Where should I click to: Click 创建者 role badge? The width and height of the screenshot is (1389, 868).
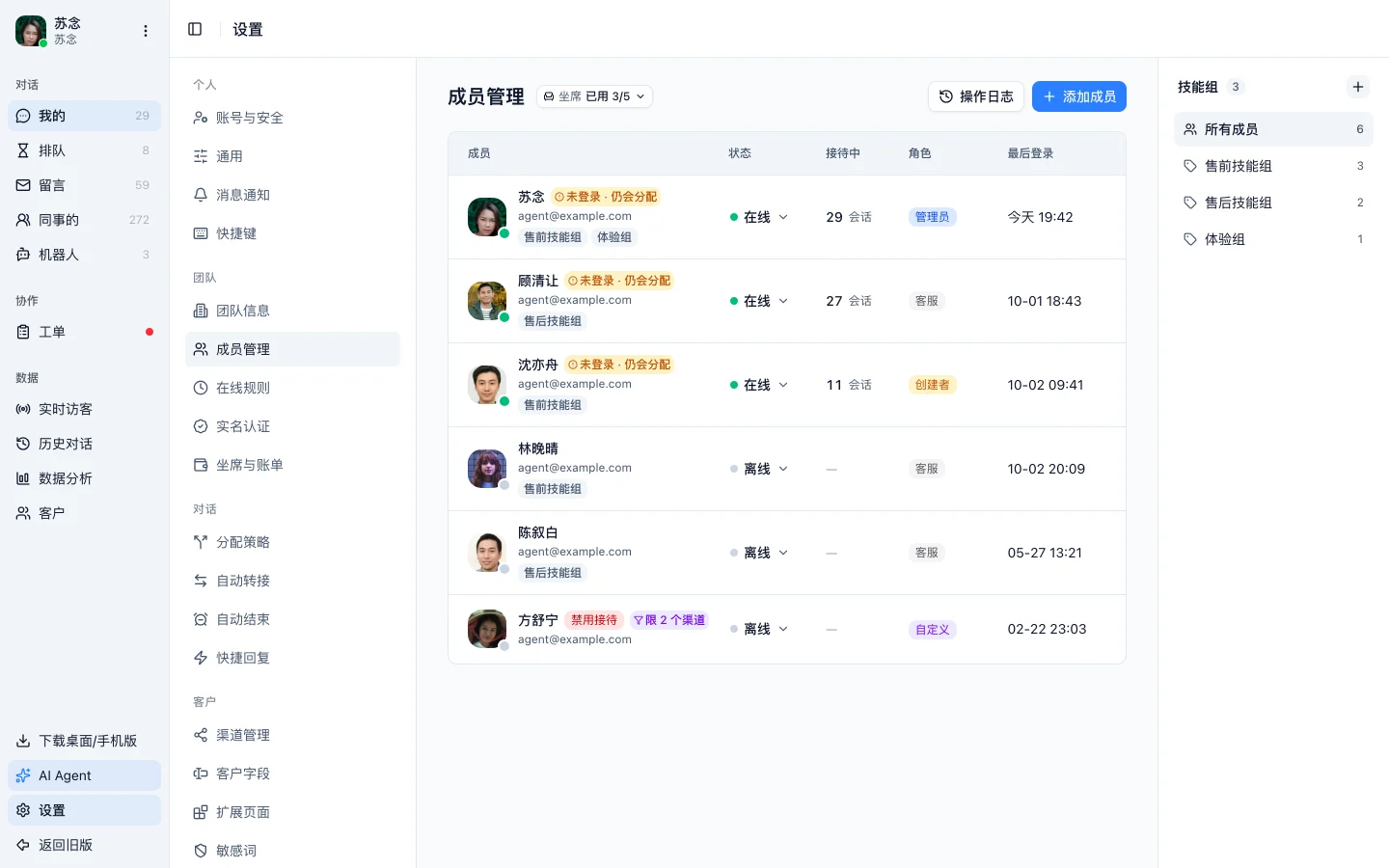click(x=933, y=385)
